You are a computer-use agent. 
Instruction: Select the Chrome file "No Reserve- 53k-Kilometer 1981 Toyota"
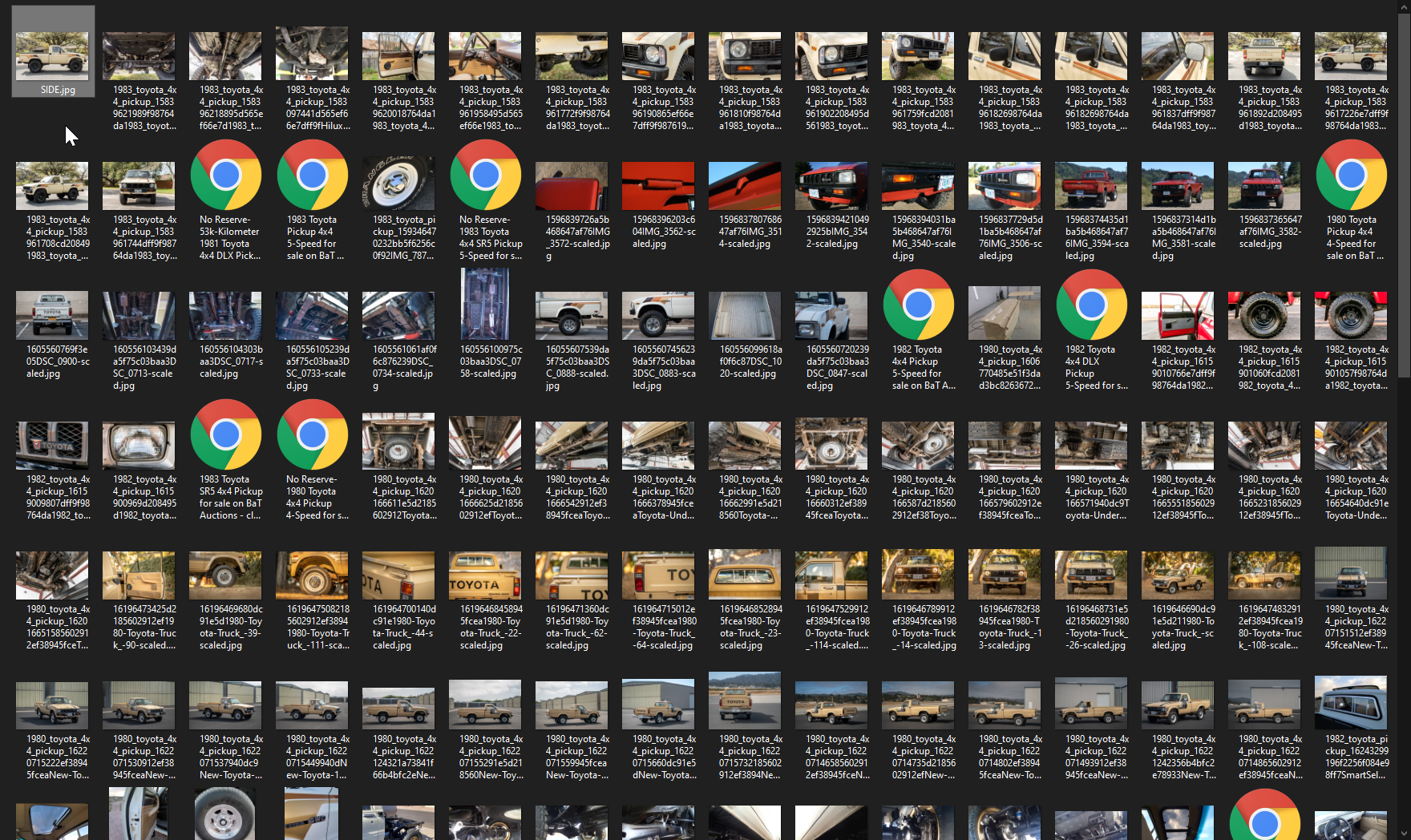click(x=226, y=175)
